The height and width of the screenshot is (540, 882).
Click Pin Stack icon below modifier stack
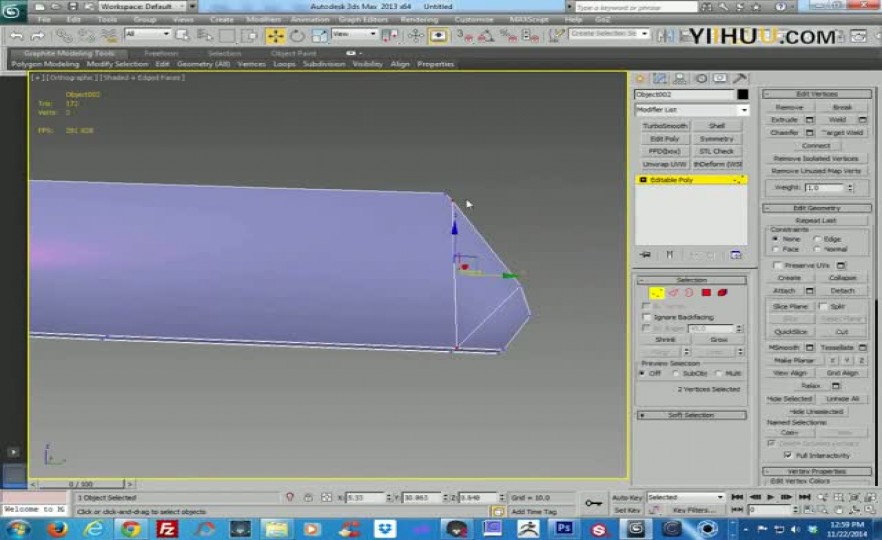click(645, 255)
